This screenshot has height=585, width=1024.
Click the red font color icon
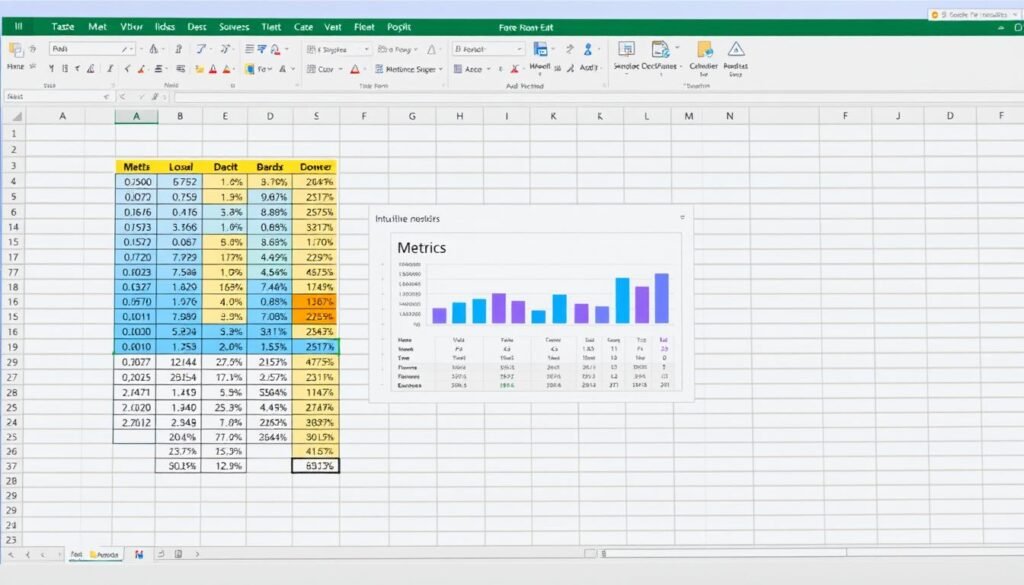click(x=212, y=69)
